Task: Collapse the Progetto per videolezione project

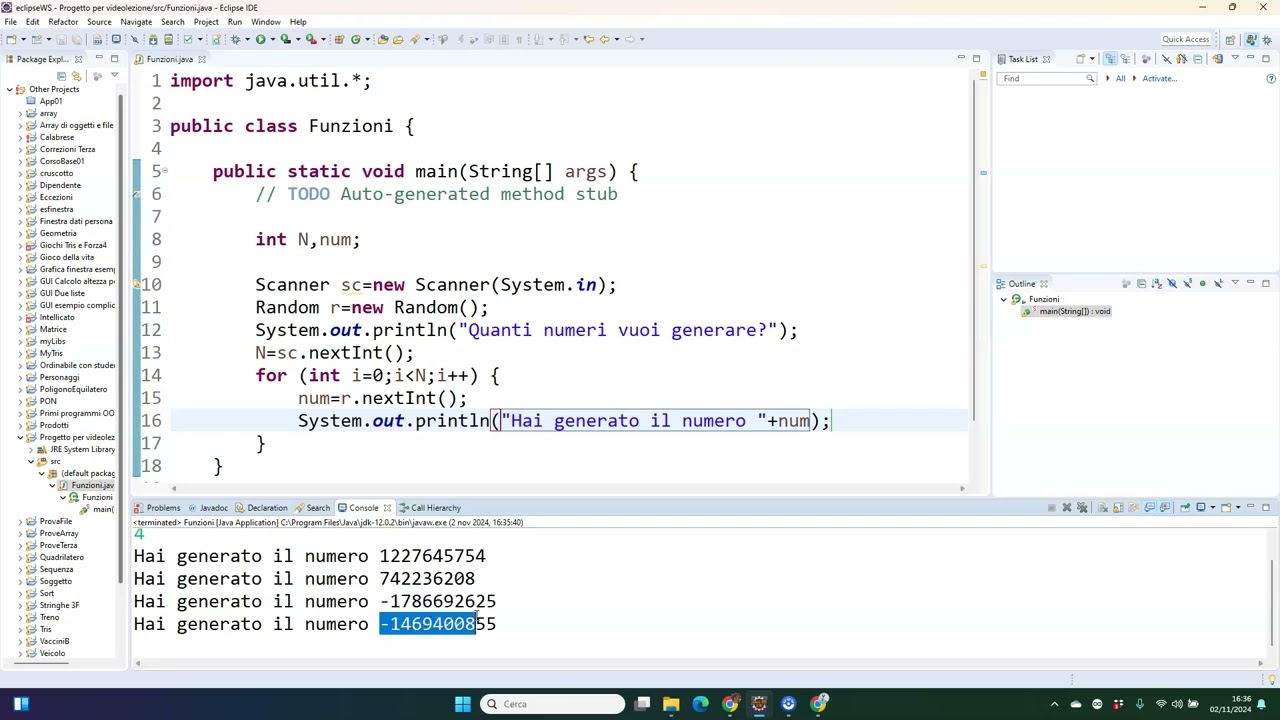Action: click(x=20, y=437)
